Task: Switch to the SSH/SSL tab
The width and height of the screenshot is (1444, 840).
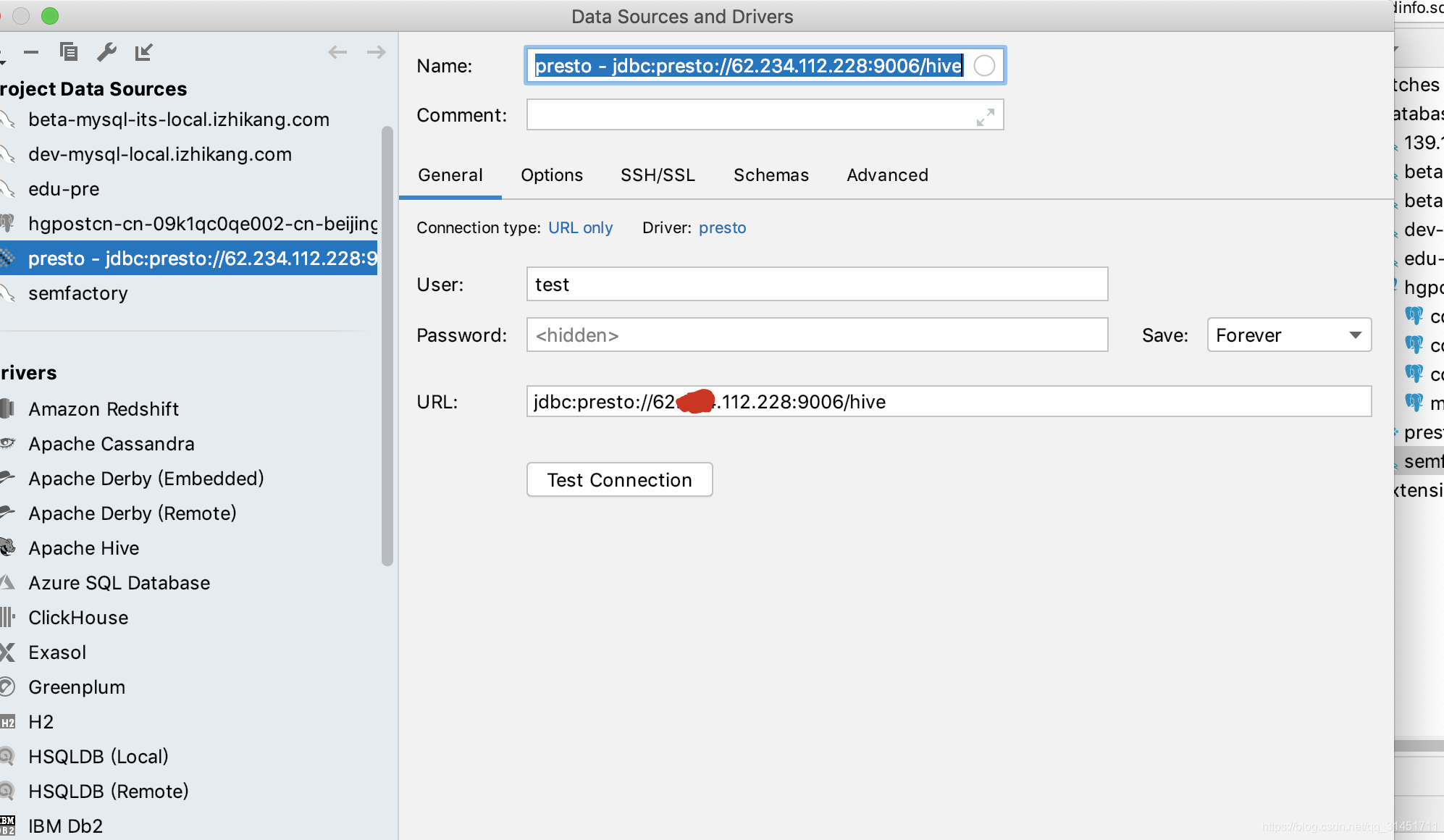Action: click(x=657, y=175)
